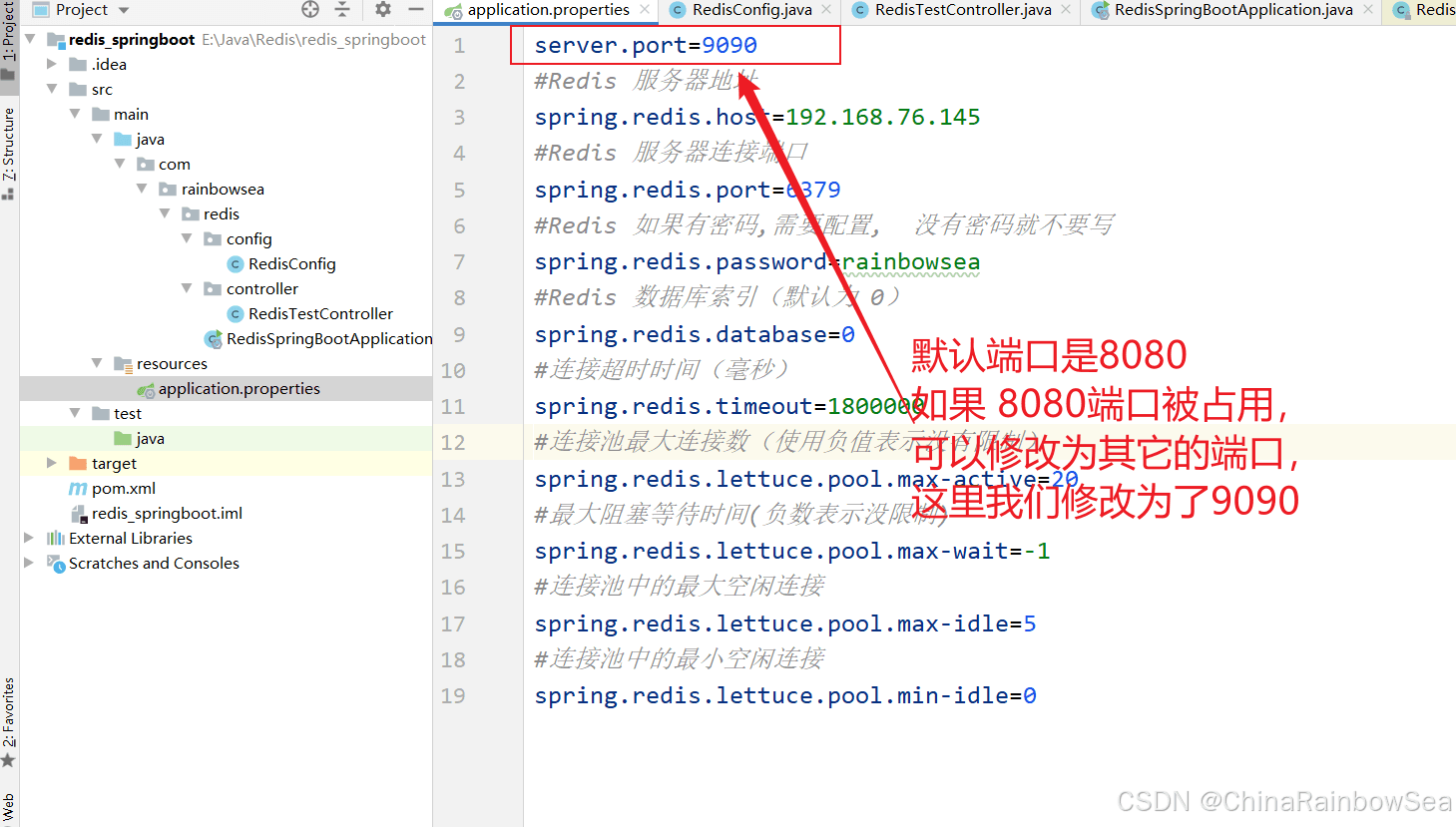Switch to RedisTestController.java tab

[963, 10]
